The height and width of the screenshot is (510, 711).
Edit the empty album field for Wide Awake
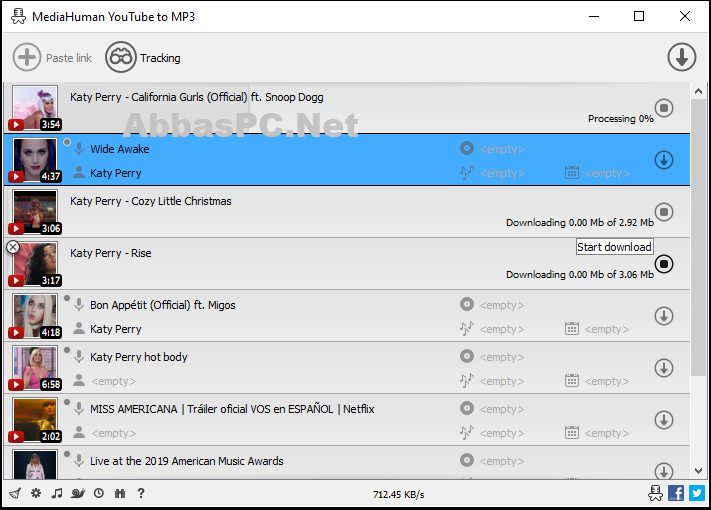[502, 149]
